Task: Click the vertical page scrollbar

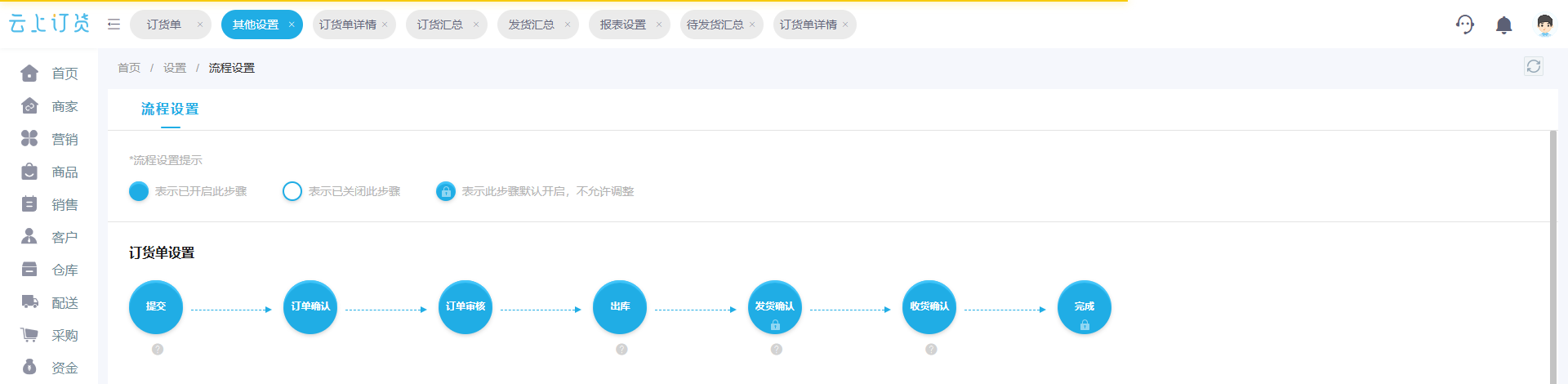Action: (x=1553, y=257)
